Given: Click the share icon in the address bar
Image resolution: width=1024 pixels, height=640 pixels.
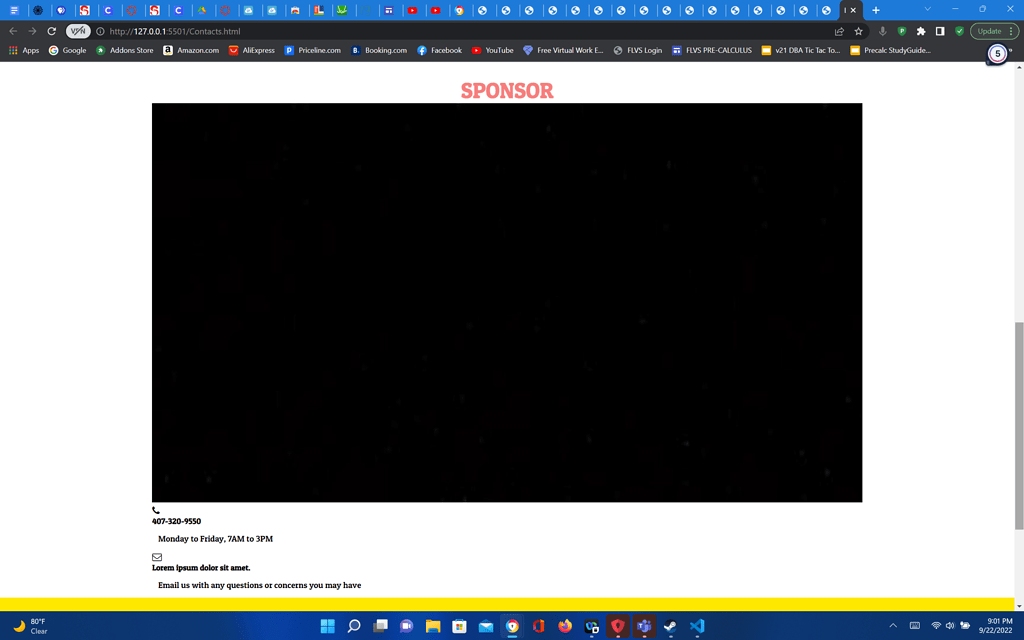Looking at the screenshot, I should (x=839, y=31).
